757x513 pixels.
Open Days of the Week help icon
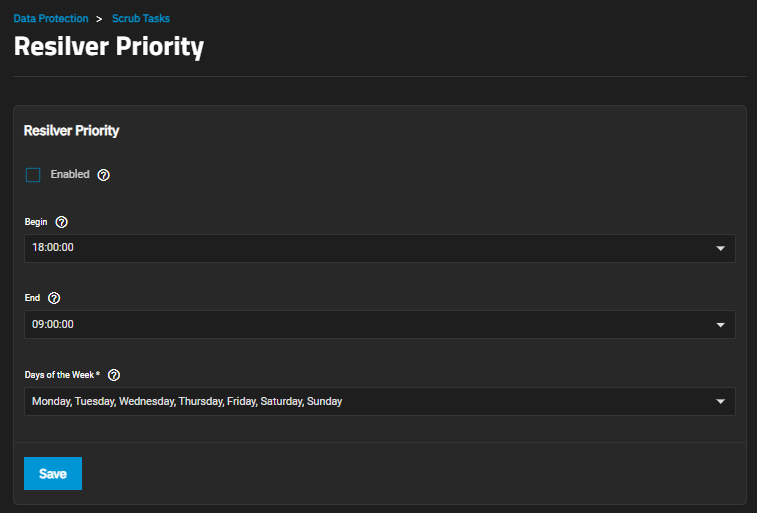114,375
